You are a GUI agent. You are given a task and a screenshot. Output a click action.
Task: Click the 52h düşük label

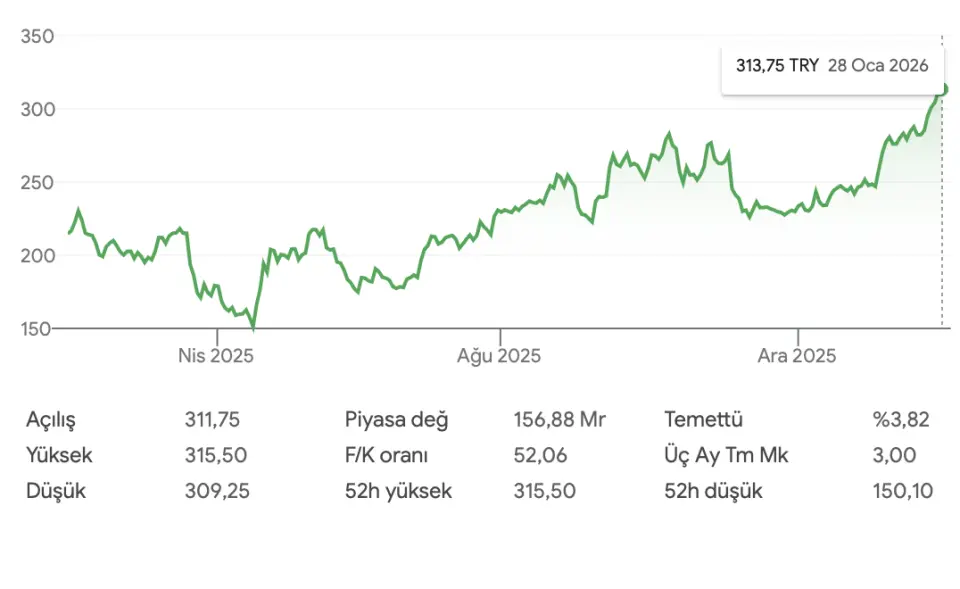(713, 492)
